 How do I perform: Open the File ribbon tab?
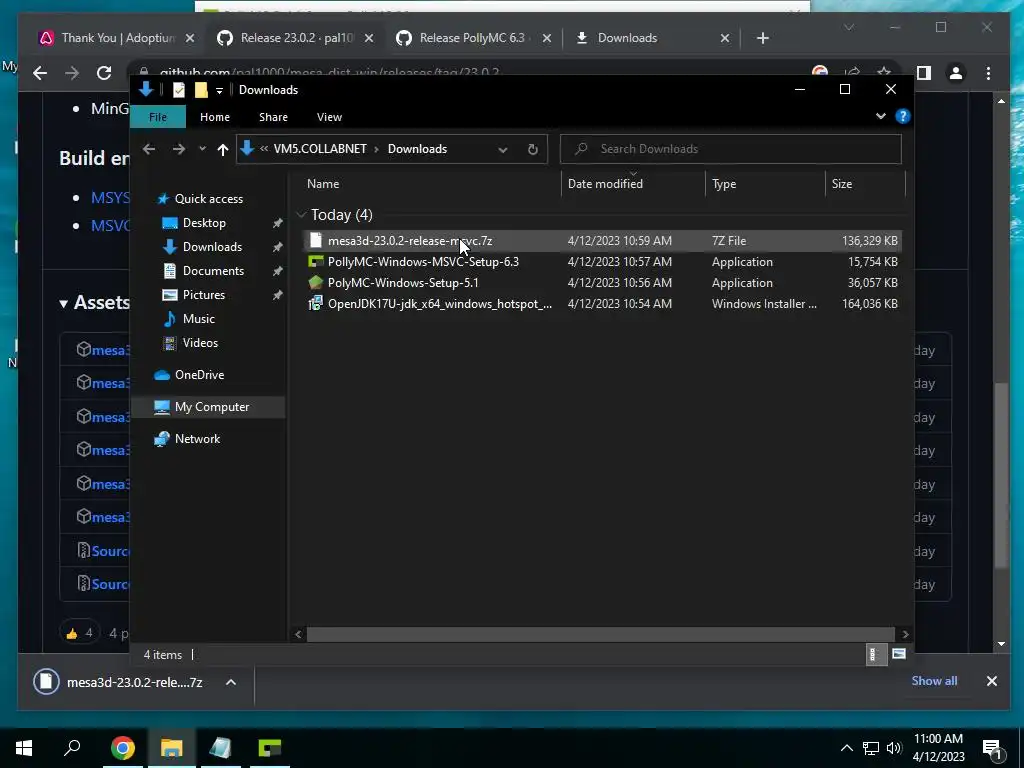[158, 117]
